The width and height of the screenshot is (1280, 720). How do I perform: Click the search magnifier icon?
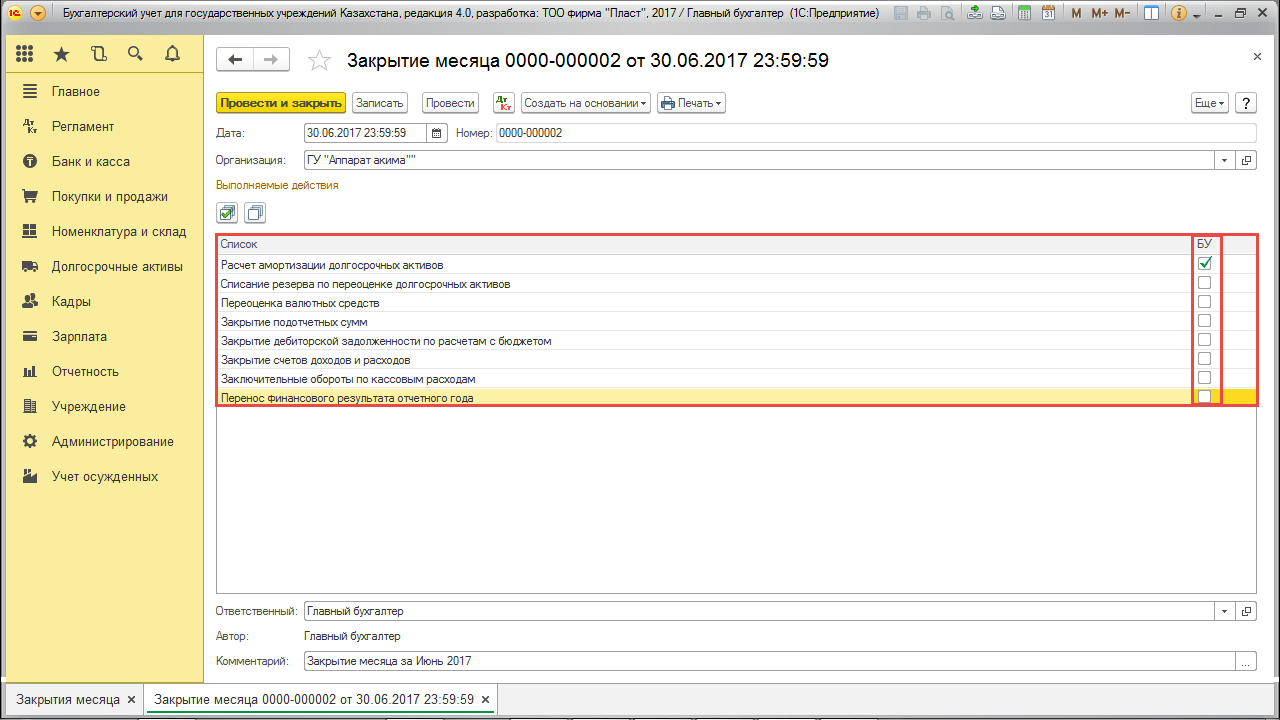pos(135,54)
